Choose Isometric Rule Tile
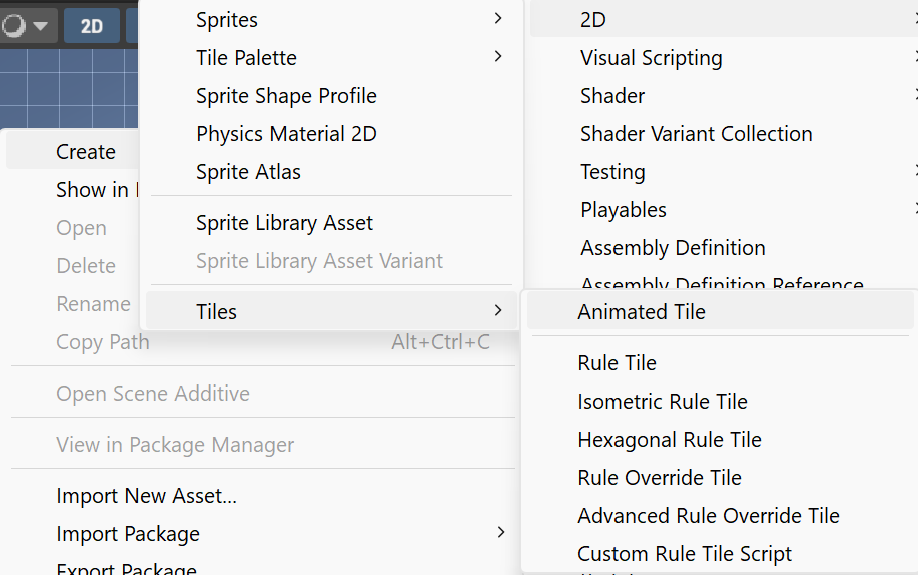918x575 pixels. coord(662,402)
